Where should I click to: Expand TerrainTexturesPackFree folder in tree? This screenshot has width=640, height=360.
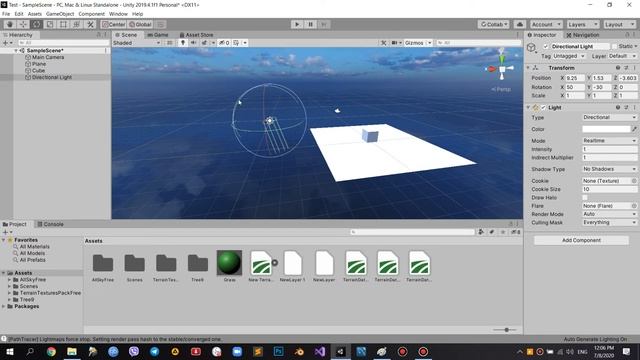click(x=9, y=293)
